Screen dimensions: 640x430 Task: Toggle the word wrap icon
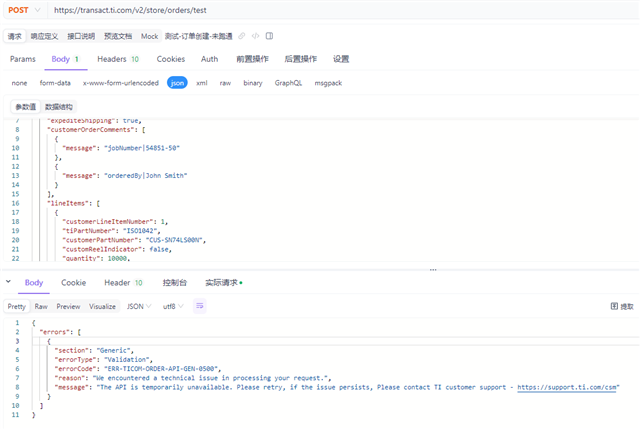[200, 306]
